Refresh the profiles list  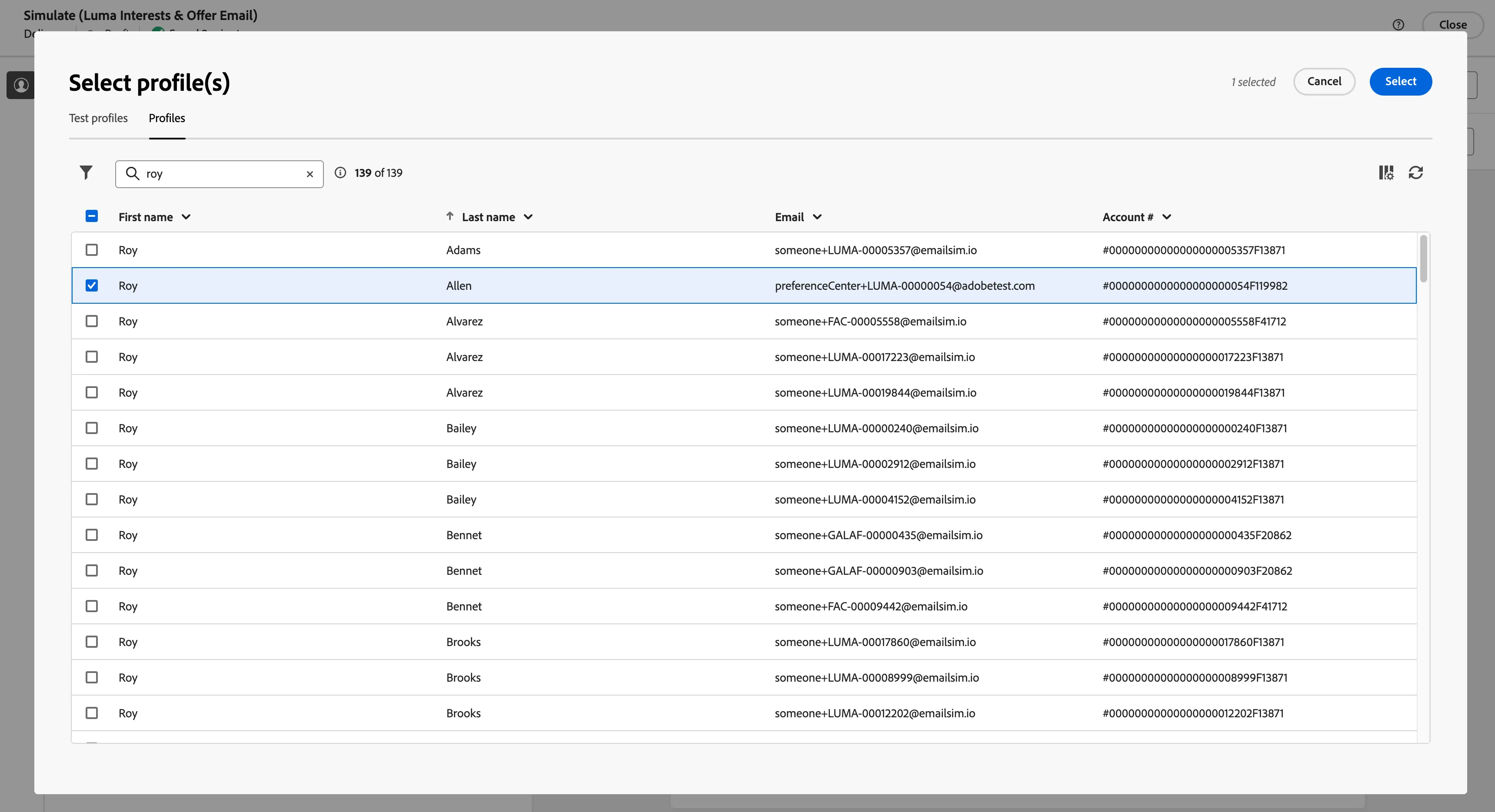[1416, 173]
